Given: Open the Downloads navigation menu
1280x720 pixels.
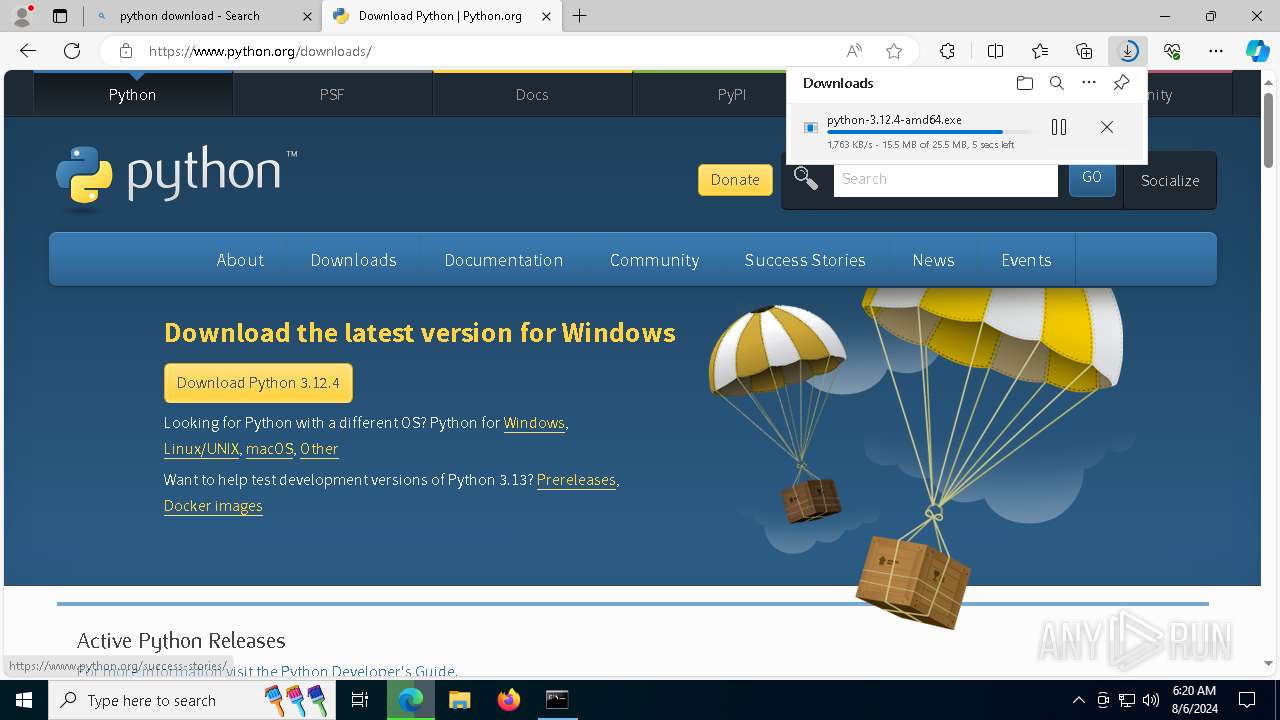Looking at the screenshot, I should tap(354, 260).
